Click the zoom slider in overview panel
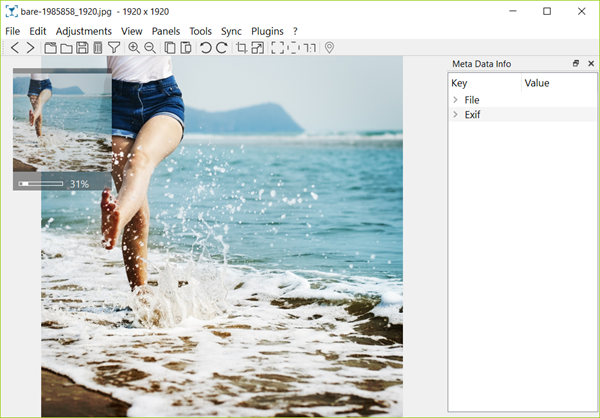This screenshot has height=418, width=600. [x=41, y=184]
